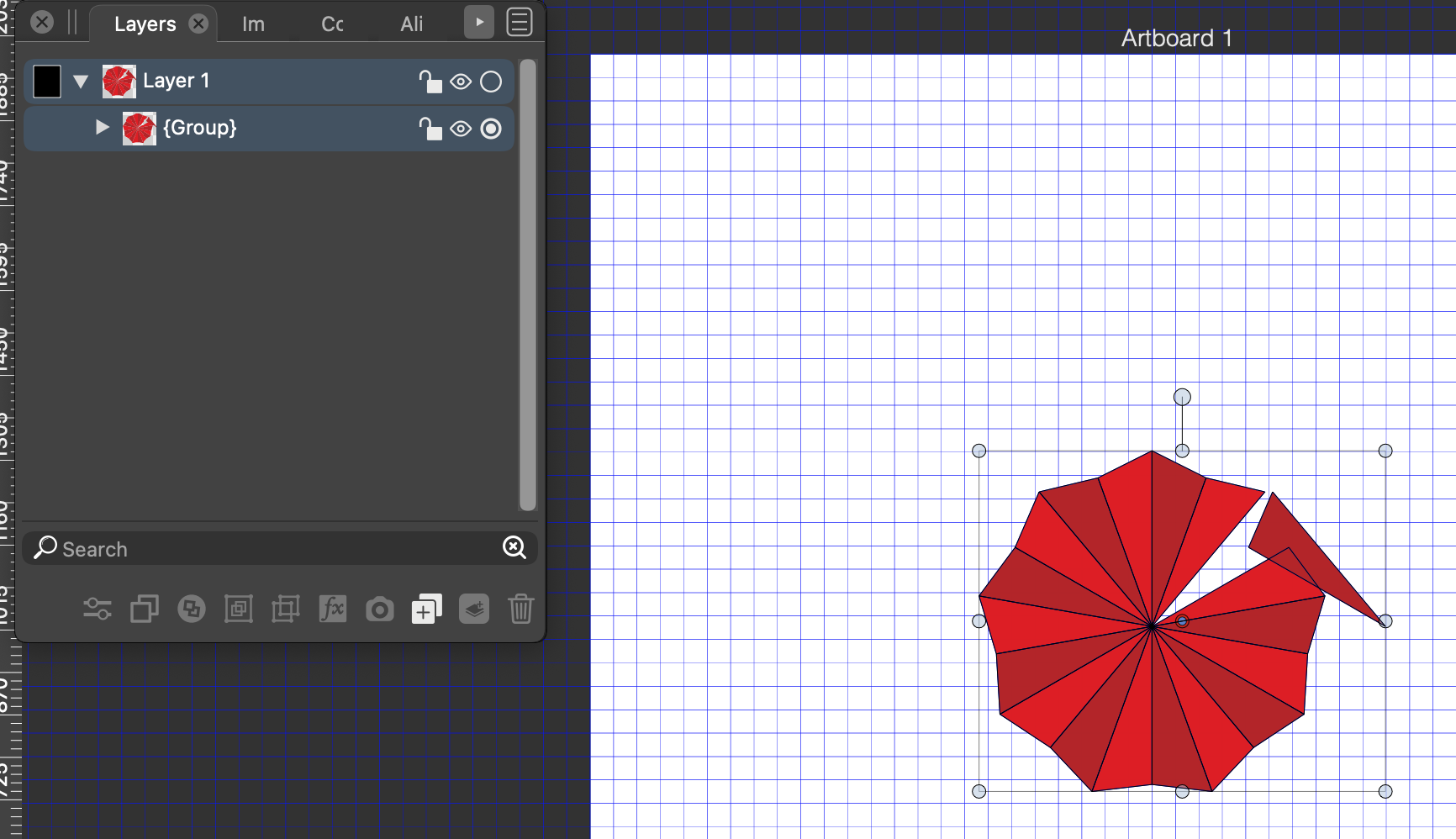Click the round clipping mask icon
Screen dimensions: 1456x839
[x=192, y=609]
